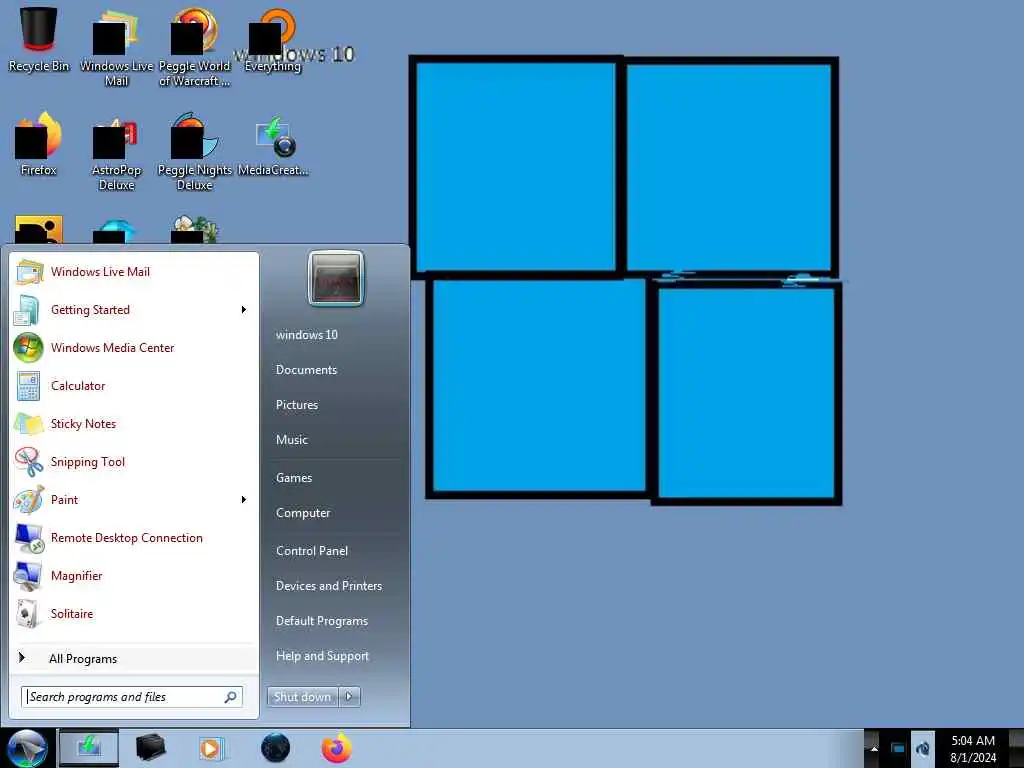This screenshot has width=1024, height=768.
Task: Expand Getting Started submenu arrow
Action: [x=244, y=310]
